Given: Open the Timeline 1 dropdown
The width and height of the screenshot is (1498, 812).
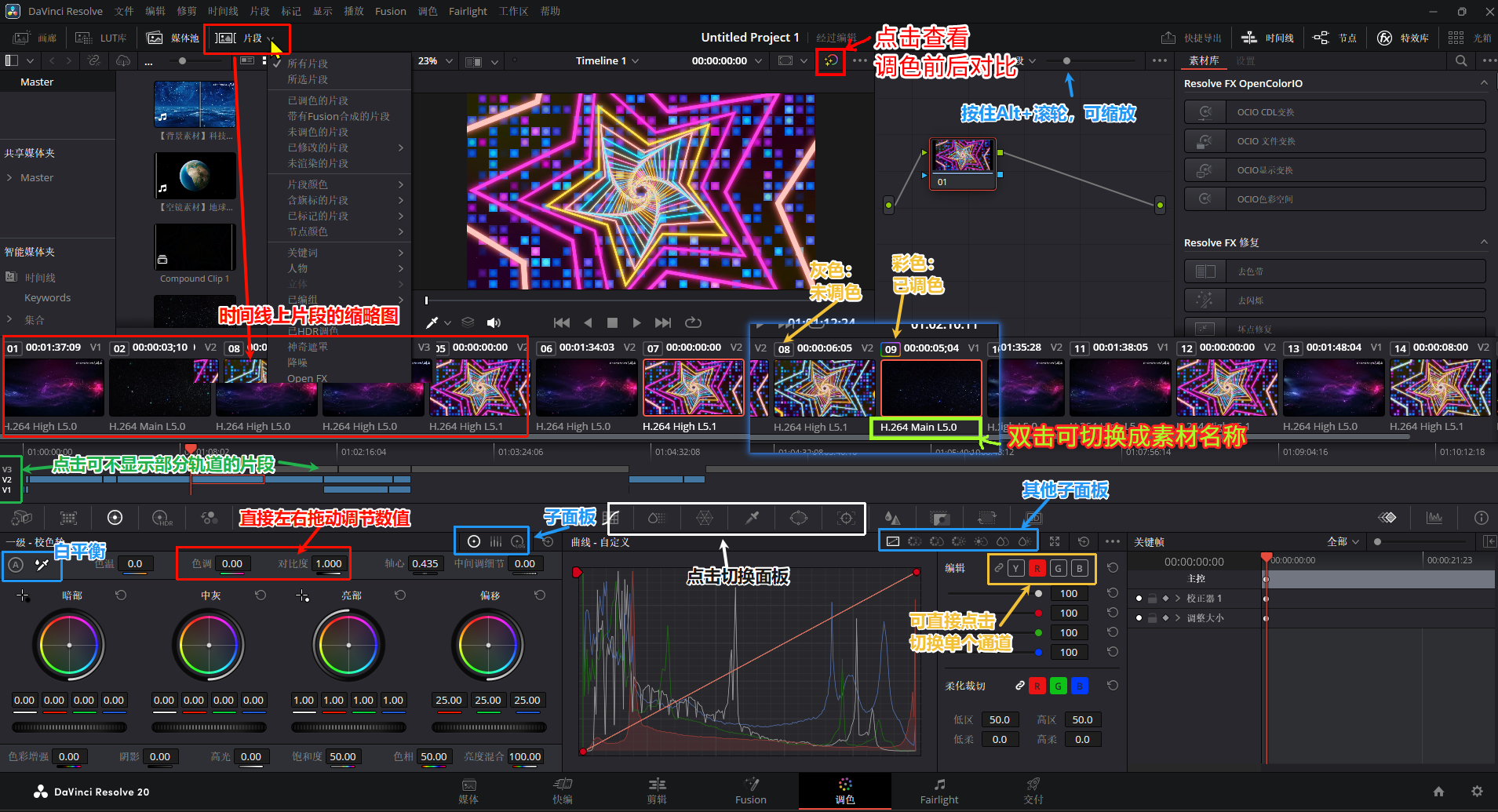Looking at the screenshot, I should [607, 60].
